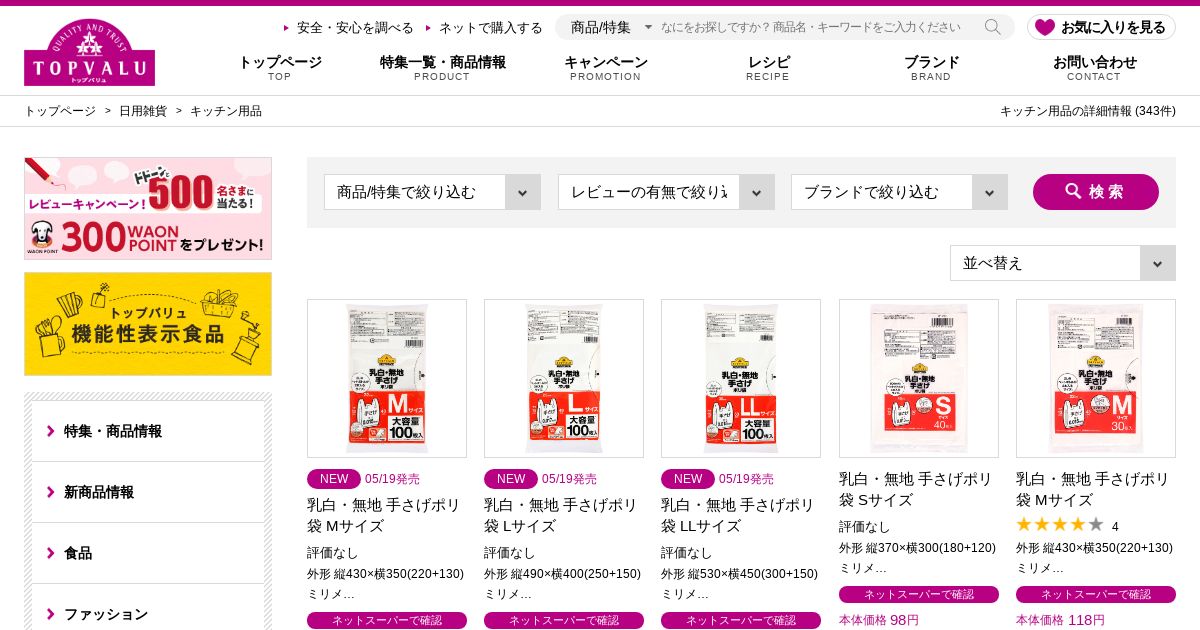Click title 乳白・無地 手さげポリ袋 LLサイズ
Screen dimensions: 1200x630
[x=738, y=515]
